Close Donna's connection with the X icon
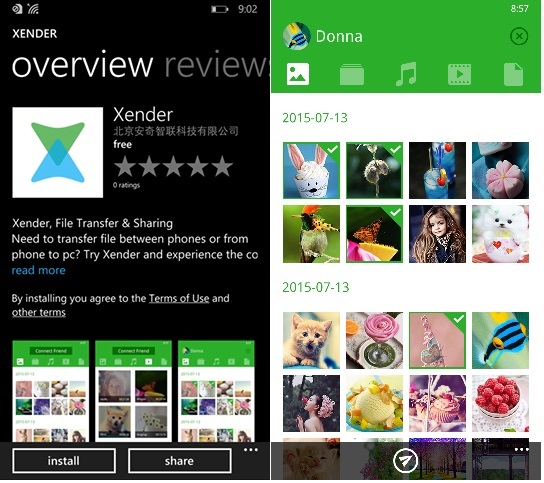 pyautogui.click(x=519, y=36)
